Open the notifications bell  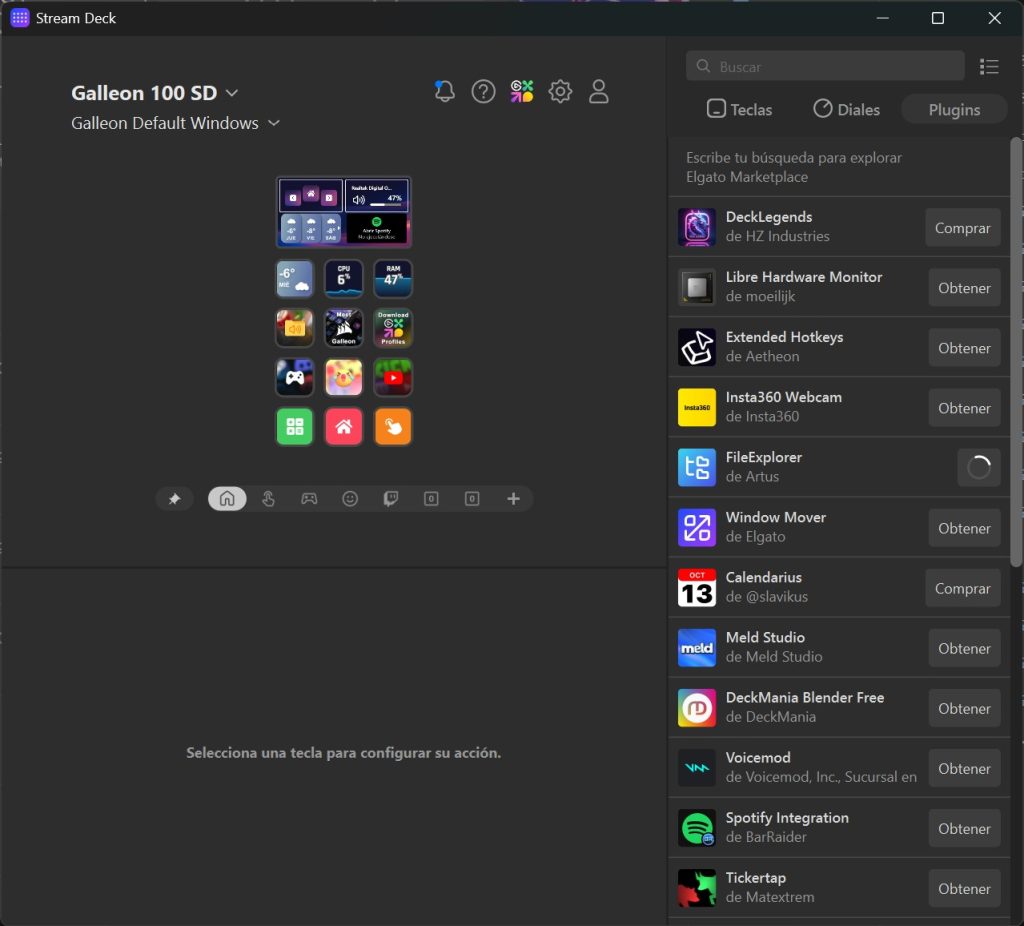(445, 92)
